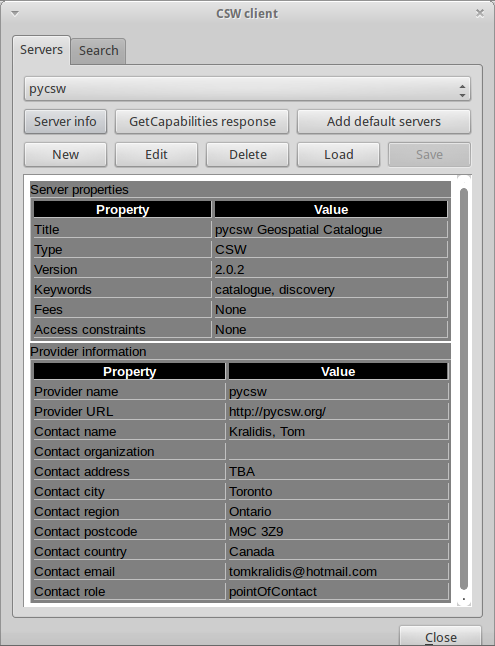Click the contact address value 'TBA'
This screenshot has height=646, width=495.
click(242, 471)
